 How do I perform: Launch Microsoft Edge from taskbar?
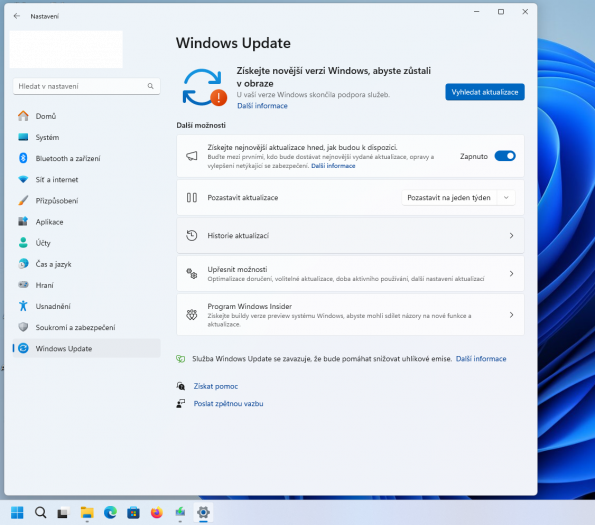[110, 512]
